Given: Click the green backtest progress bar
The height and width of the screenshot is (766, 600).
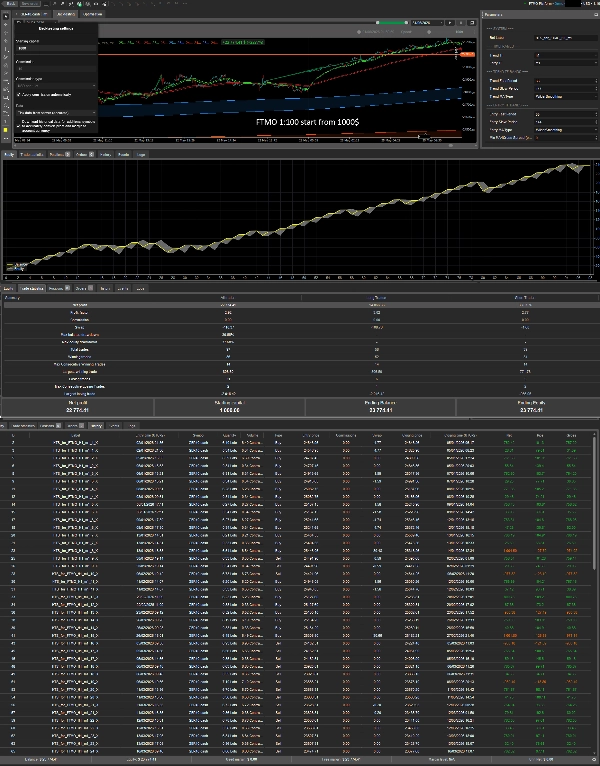Looking at the screenshot, I should [392, 22].
